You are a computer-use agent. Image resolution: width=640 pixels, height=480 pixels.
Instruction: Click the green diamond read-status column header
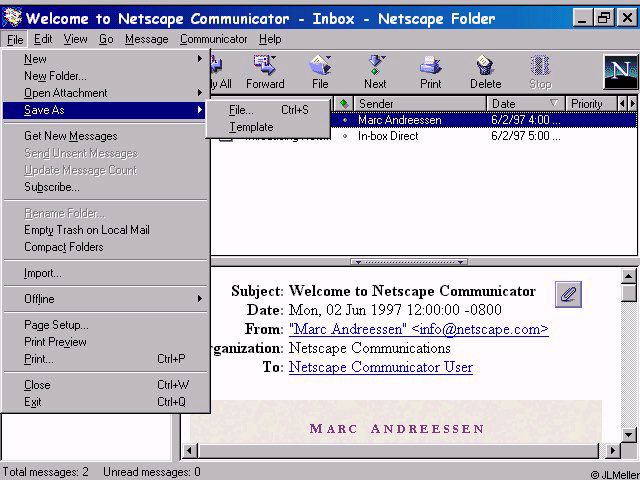pos(344,104)
